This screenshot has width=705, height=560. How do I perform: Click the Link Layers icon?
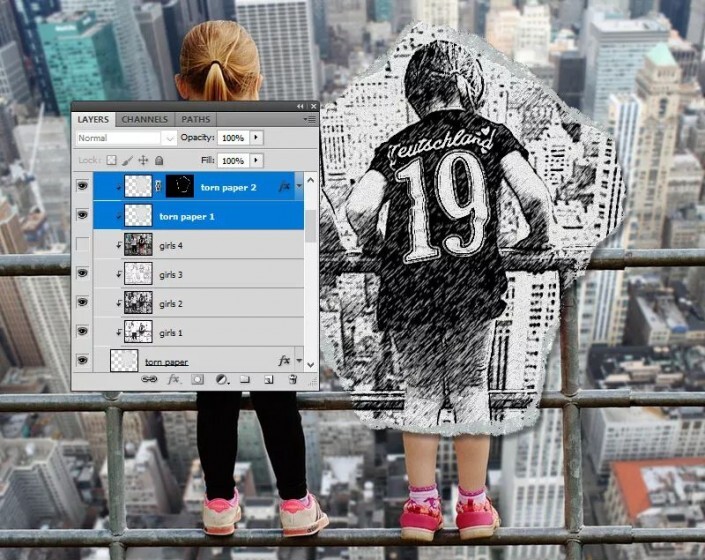pos(149,380)
